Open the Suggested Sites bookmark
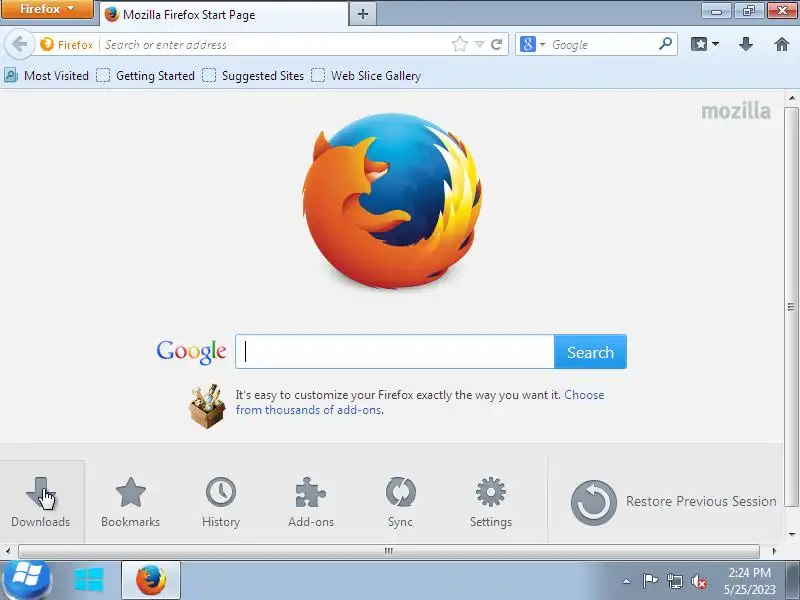Image resolution: width=800 pixels, height=600 pixels. click(253, 76)
